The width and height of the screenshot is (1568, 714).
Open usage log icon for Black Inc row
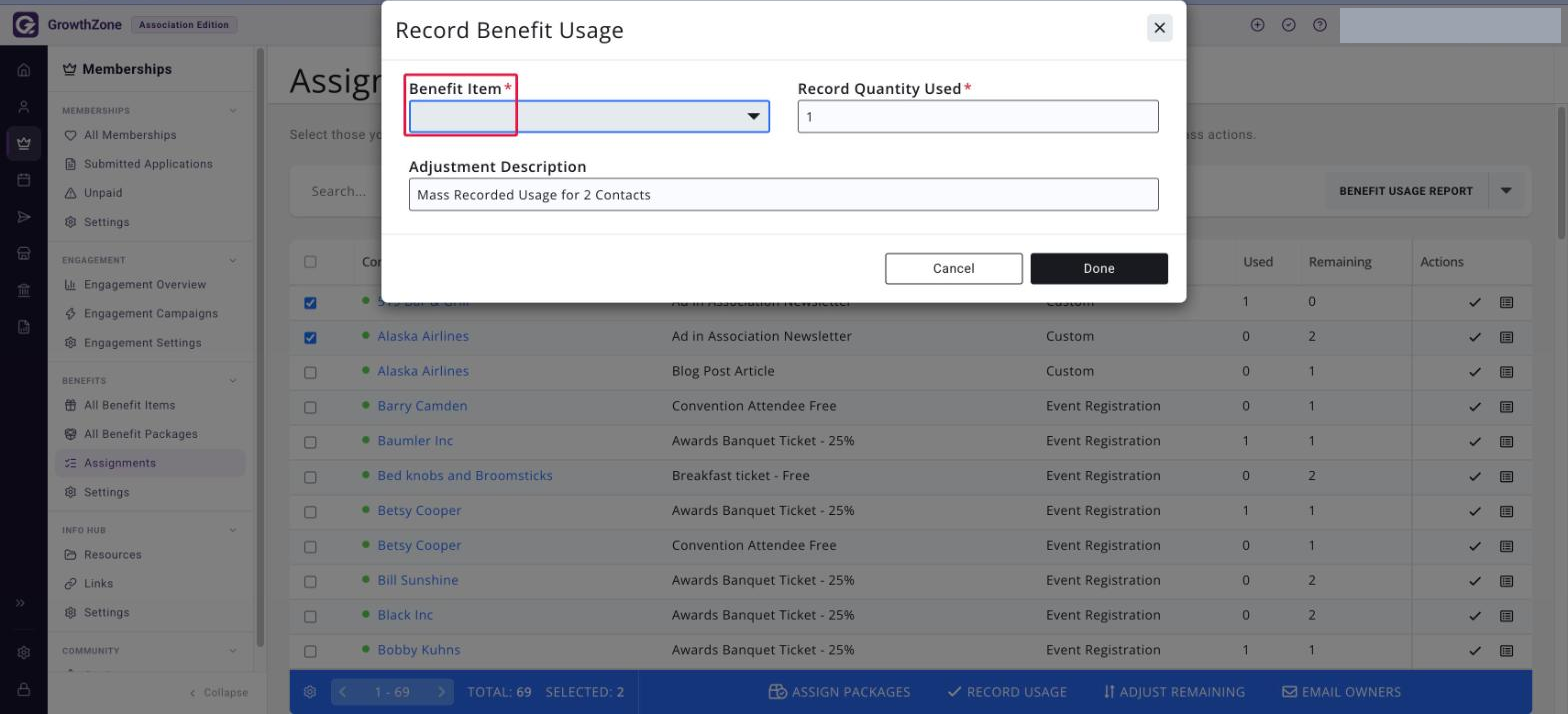pos(1506,616)
